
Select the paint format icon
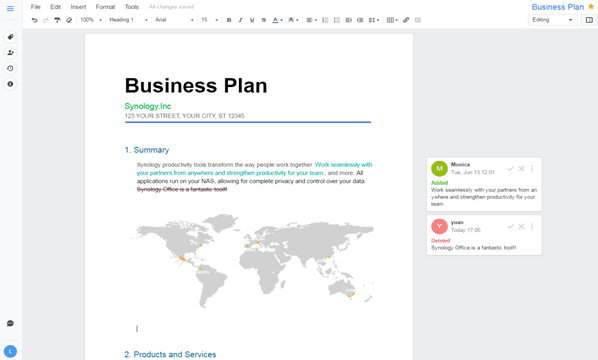pos(57,20)
